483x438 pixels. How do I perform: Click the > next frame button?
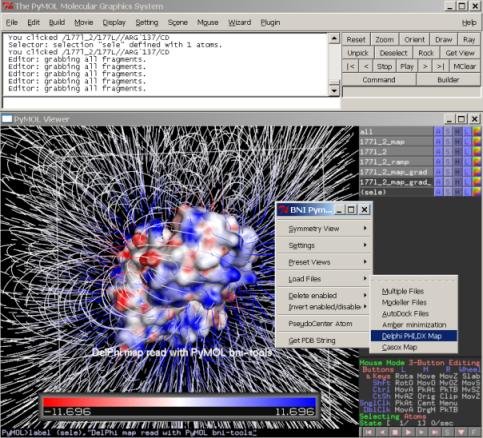425,66
